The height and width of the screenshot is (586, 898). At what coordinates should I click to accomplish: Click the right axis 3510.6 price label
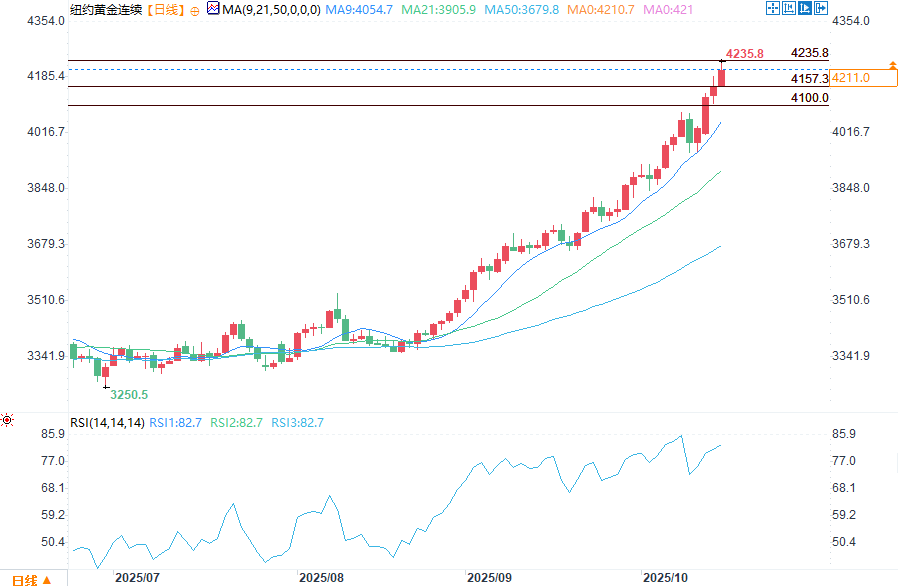pos(850,300)
